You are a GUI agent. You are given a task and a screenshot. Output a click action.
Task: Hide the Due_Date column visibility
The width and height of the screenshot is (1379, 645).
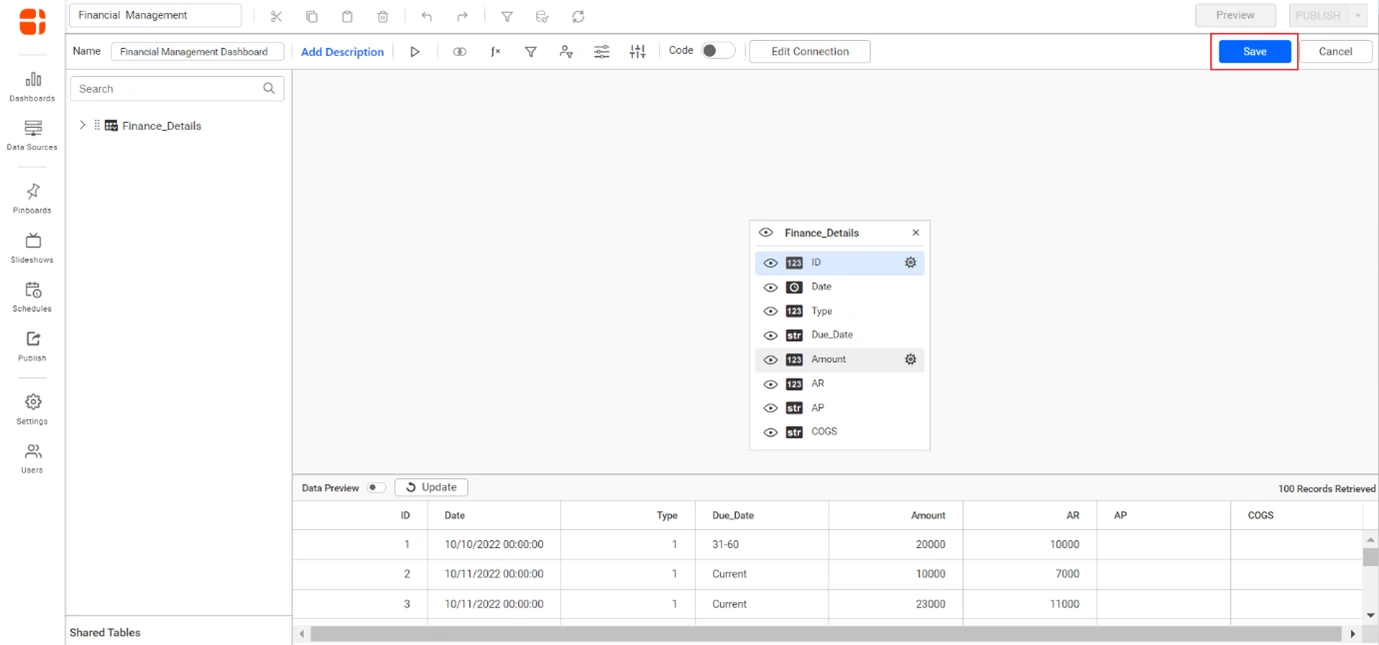coord(770,334)
